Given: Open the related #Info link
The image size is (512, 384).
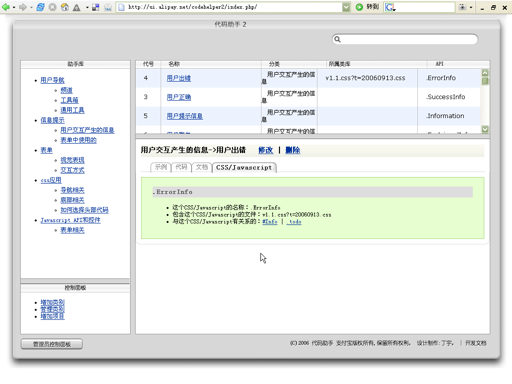Looking at the screenshot, I should (270, 222).
